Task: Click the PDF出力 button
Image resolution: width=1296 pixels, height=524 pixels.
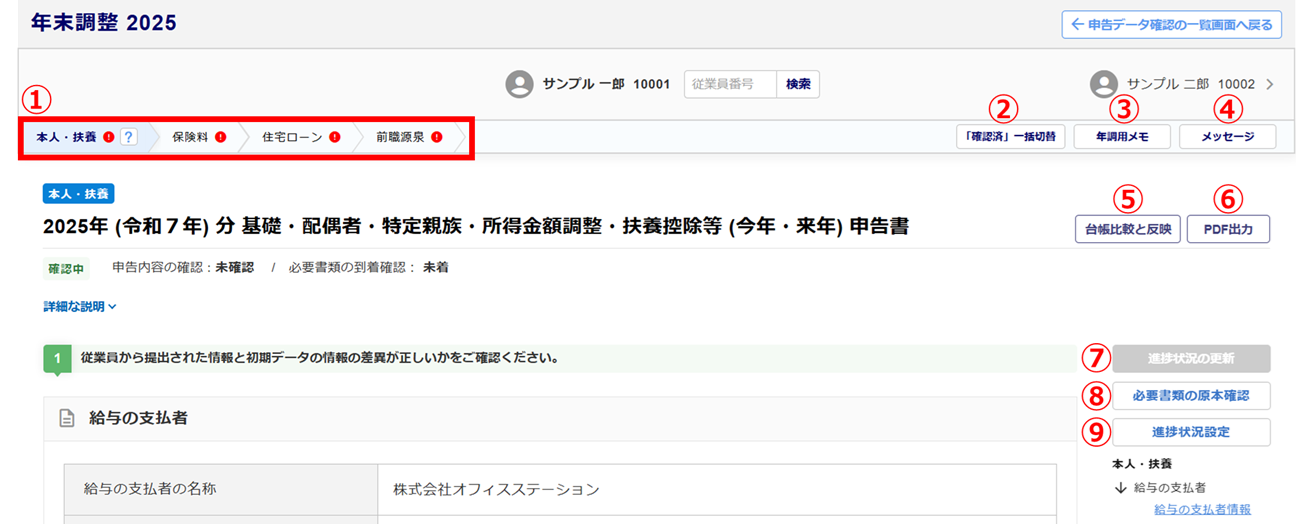Action: pos(1229,229)
